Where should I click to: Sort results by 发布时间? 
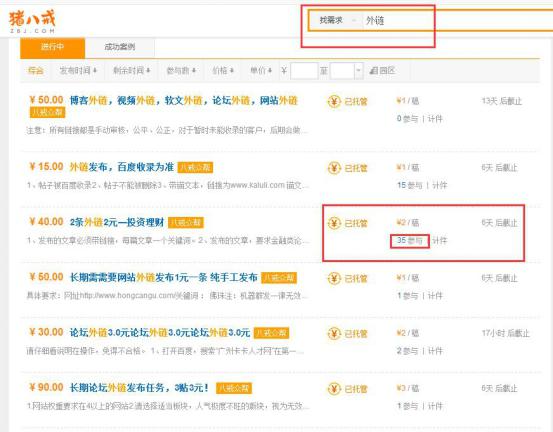coord(78,71)
